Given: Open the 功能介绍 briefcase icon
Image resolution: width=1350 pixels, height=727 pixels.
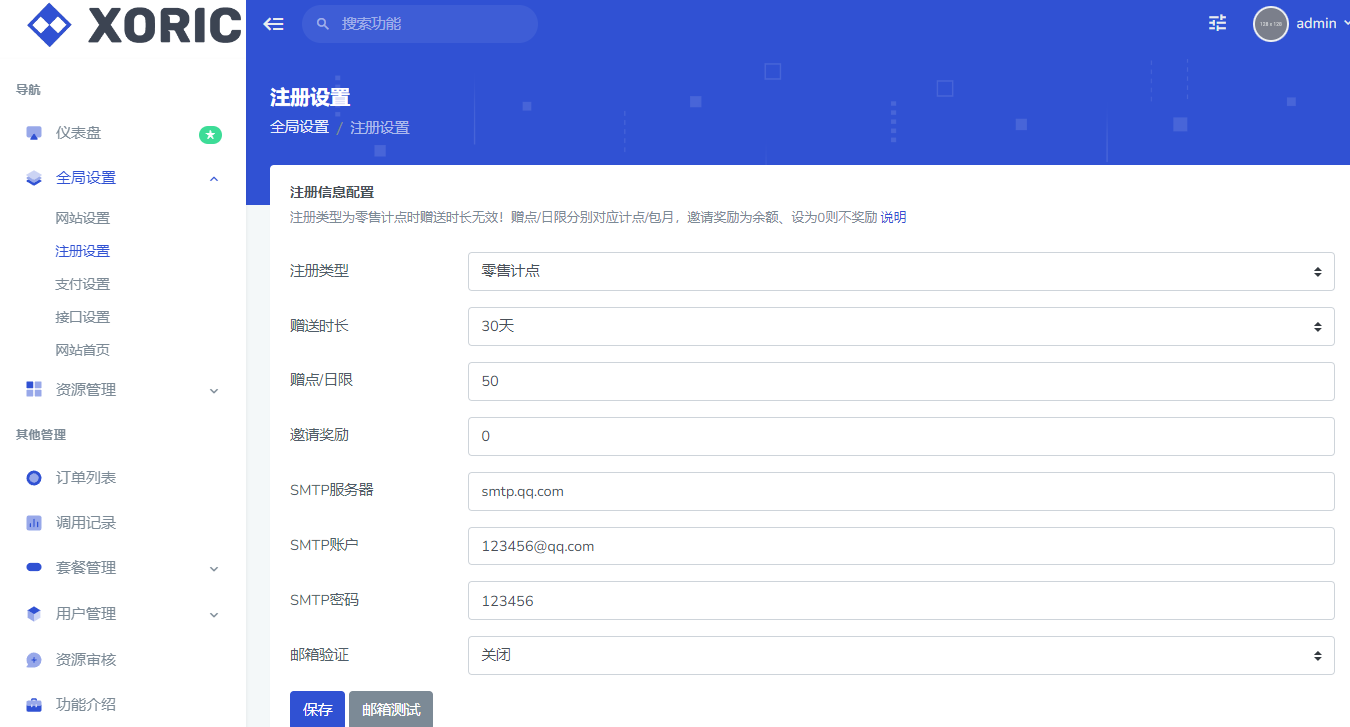Looking at the screenshot, I should tap(34, 705).
